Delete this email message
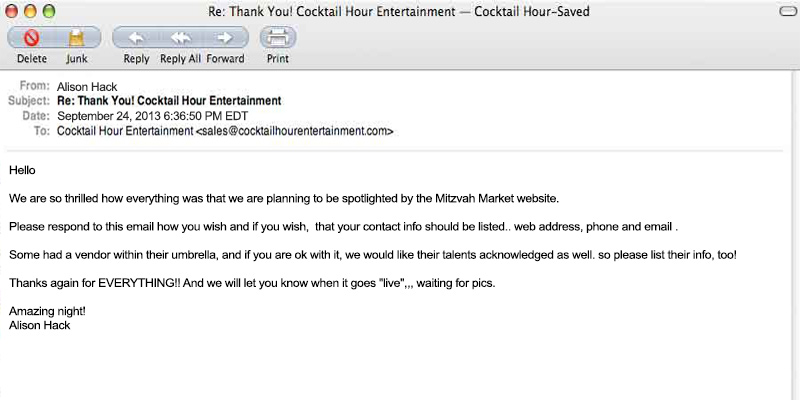 (x=31, y=39)
